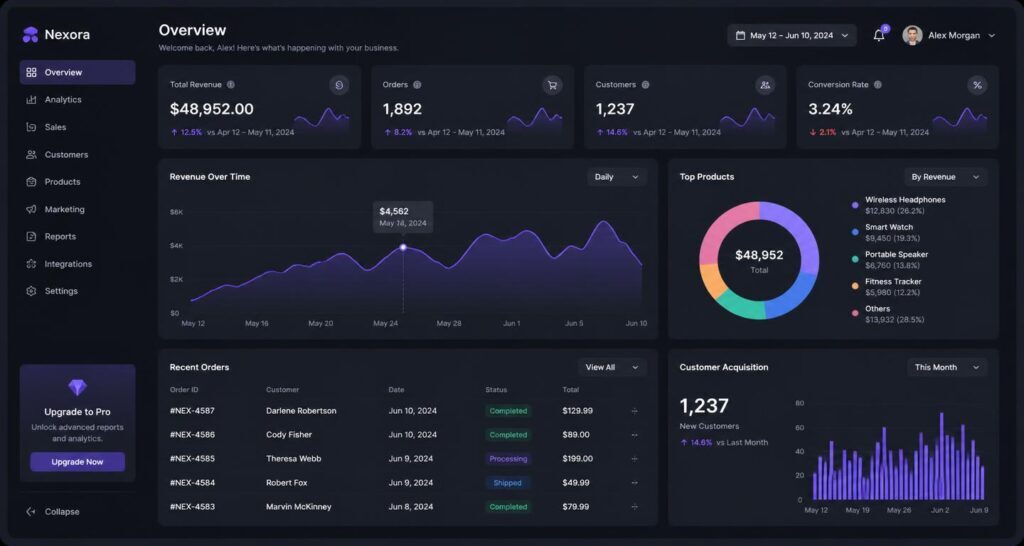Click Smart Watch blue legend dot
The width and height of the screenshot is (1024, 546).
pos(855,232)
